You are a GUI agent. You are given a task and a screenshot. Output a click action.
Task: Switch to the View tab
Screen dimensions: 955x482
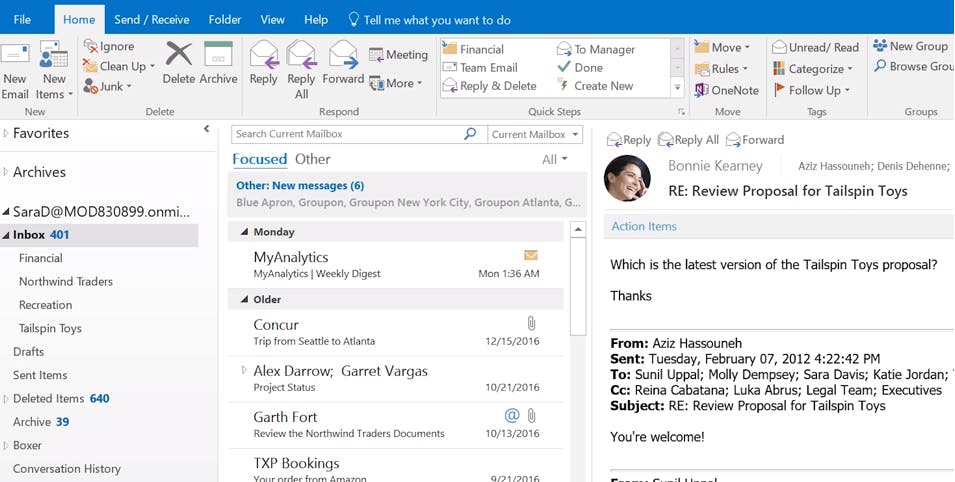tap(272, 19)
